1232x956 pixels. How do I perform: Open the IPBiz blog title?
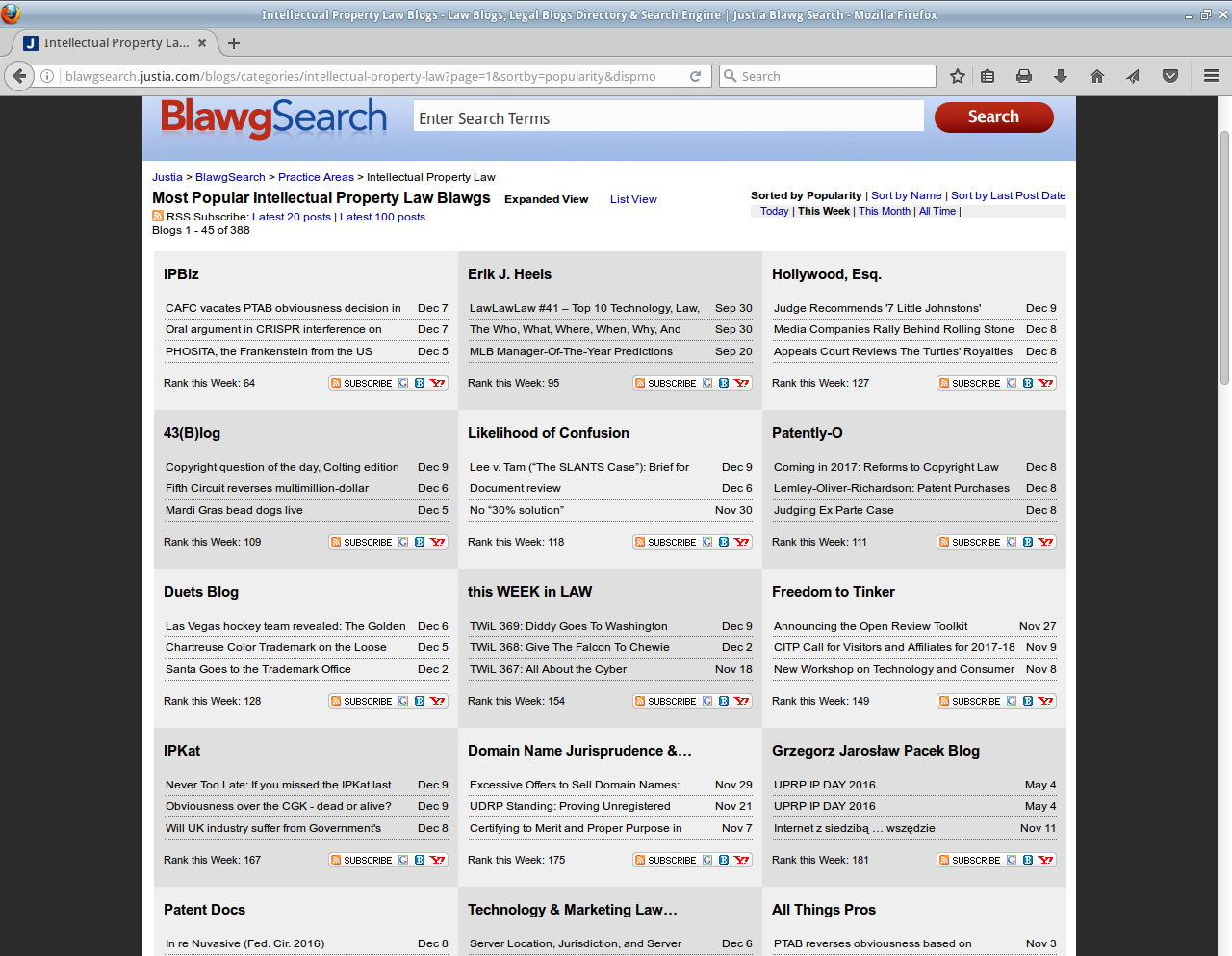click(x=181, y=274)
